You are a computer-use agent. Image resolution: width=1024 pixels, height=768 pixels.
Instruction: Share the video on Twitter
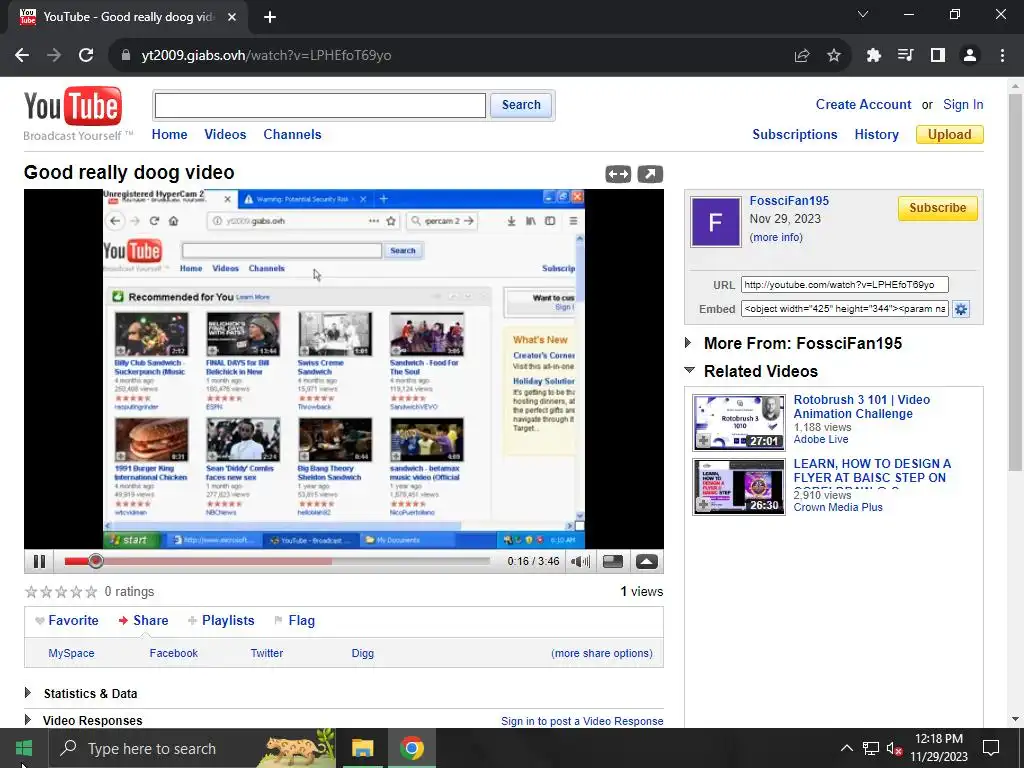coord(266,653)
